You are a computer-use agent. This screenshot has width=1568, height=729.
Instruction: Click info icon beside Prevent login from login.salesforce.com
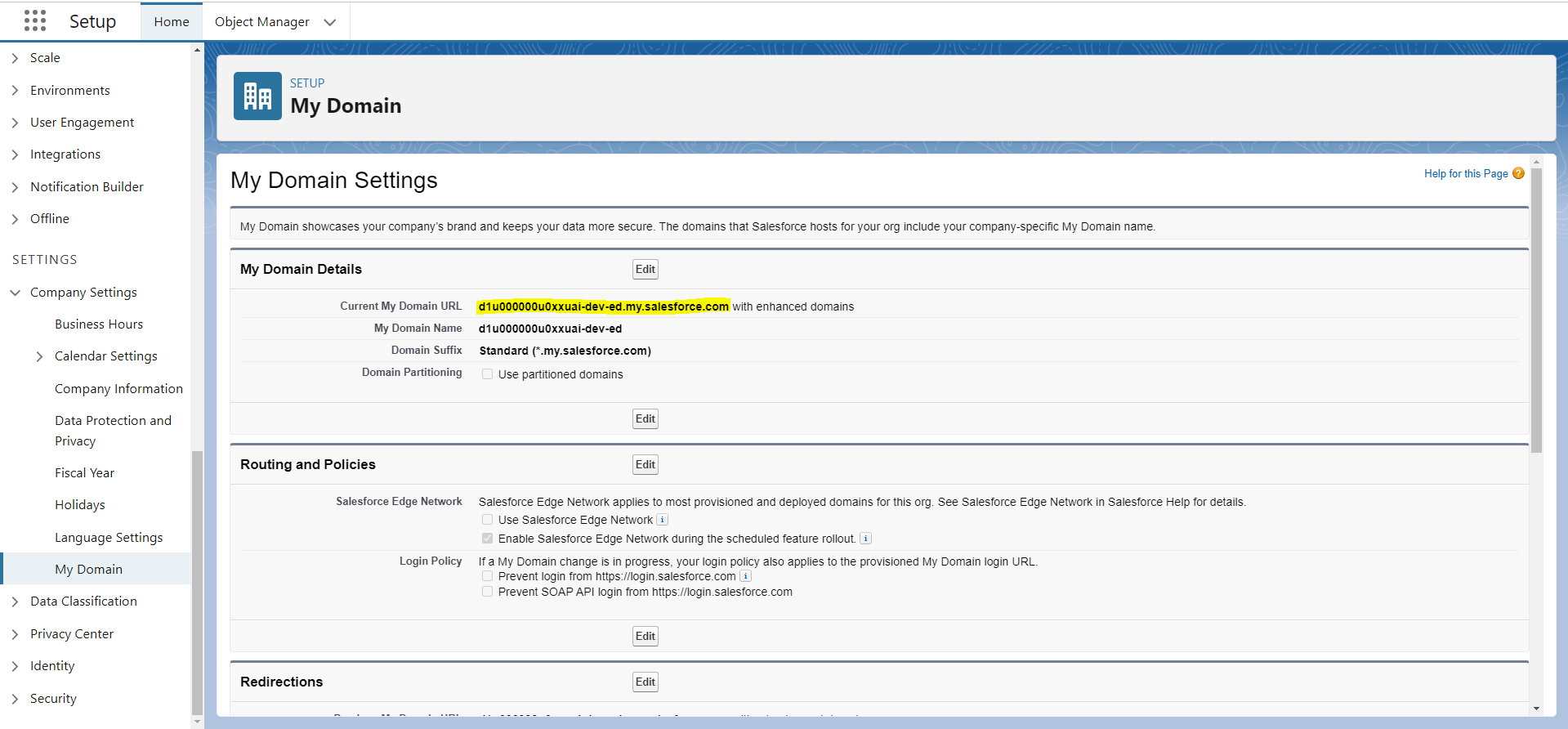tap(745, 576)
